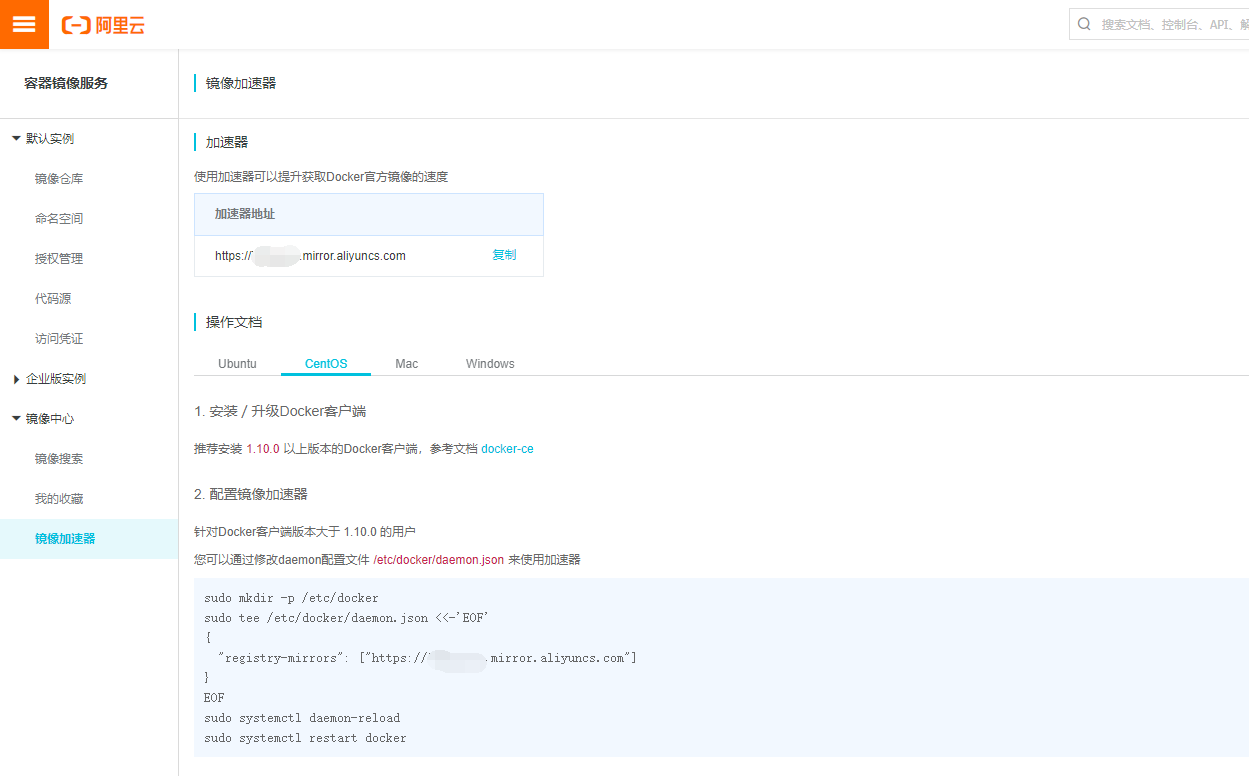Click 'sudo systemctl restart docker' line
The image size is (1249, 776).
305,738
